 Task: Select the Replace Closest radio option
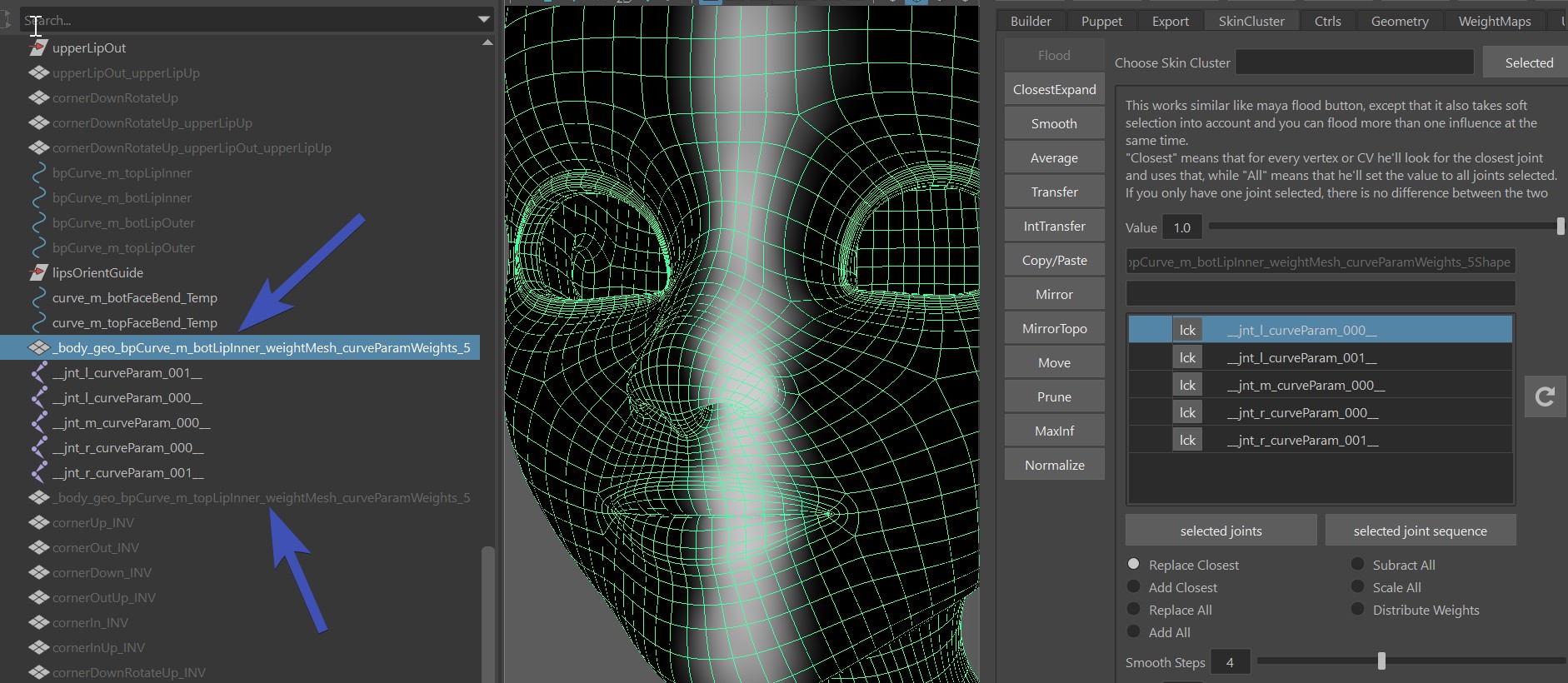pyautogui.click(x=1133, y=564)
